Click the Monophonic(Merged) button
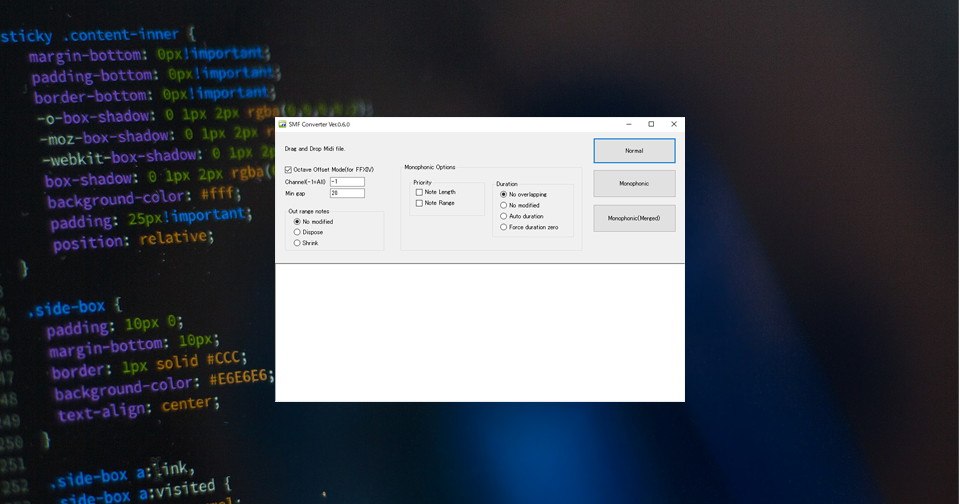The width and height of the screenshot is (960, 504). click(634, 218)
